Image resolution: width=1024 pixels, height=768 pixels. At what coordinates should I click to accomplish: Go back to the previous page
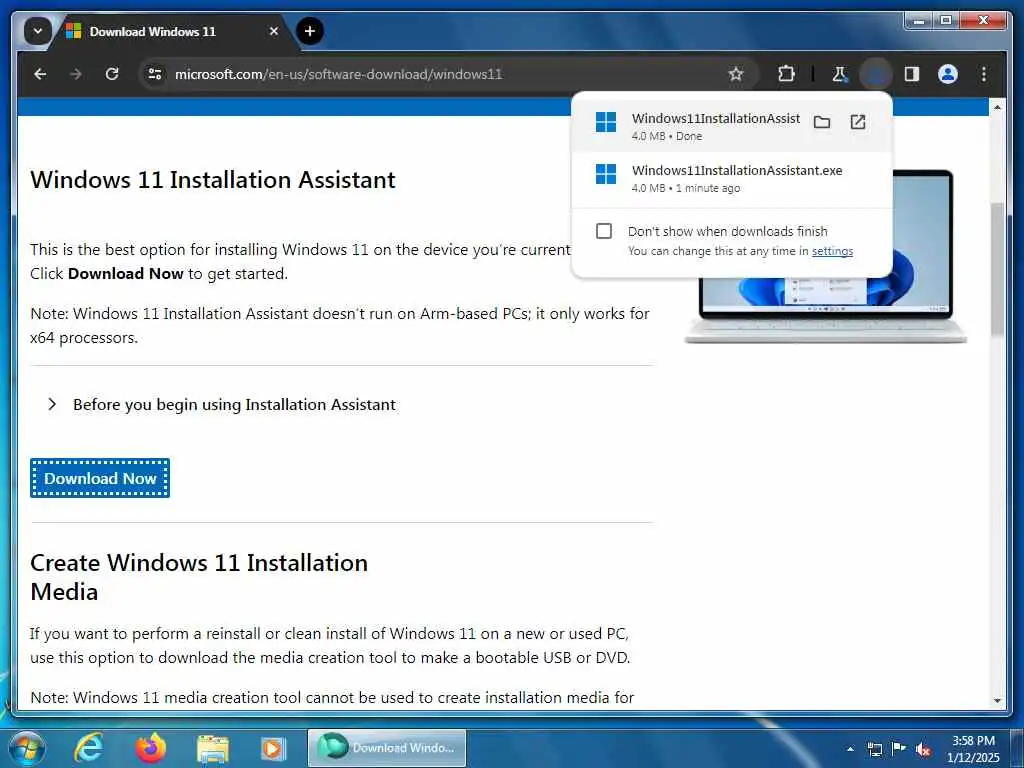pos(40,74)
